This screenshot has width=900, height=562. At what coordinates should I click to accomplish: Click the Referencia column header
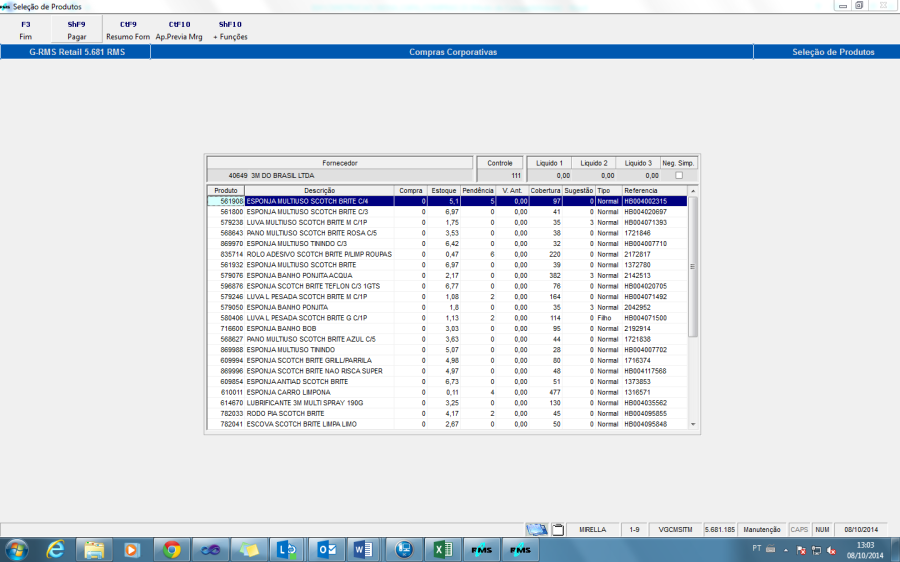(654, 191)
